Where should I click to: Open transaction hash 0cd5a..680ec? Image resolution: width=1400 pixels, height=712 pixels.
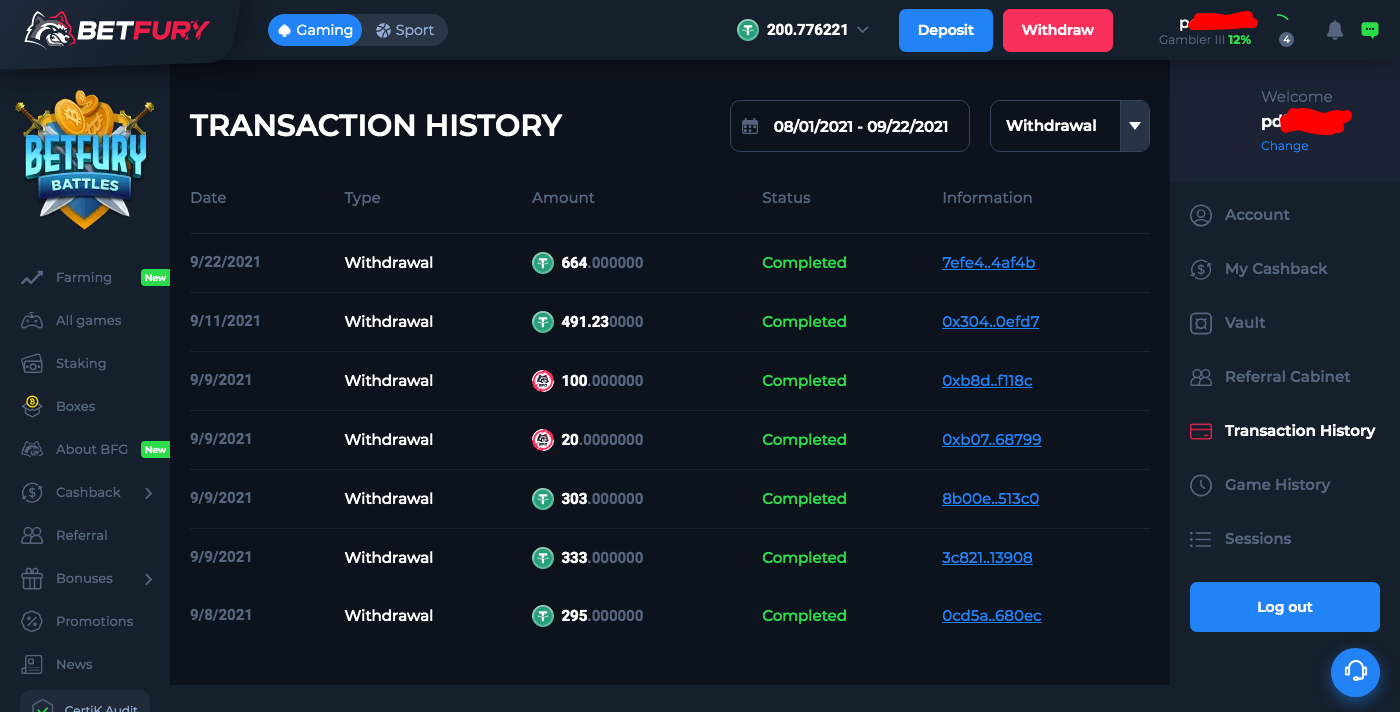(992, 616)
